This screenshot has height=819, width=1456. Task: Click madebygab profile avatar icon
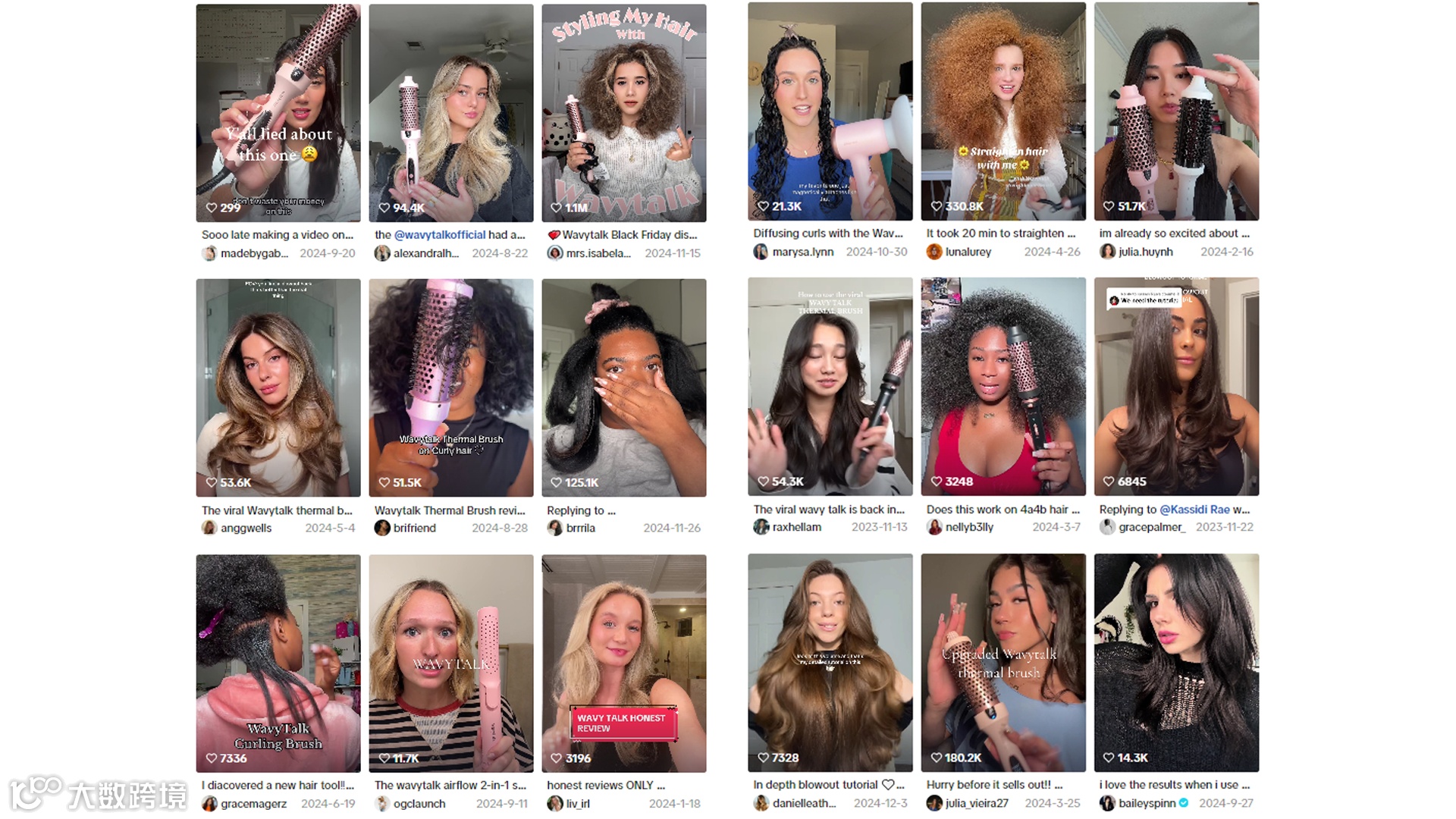click(x=209, y=253)
